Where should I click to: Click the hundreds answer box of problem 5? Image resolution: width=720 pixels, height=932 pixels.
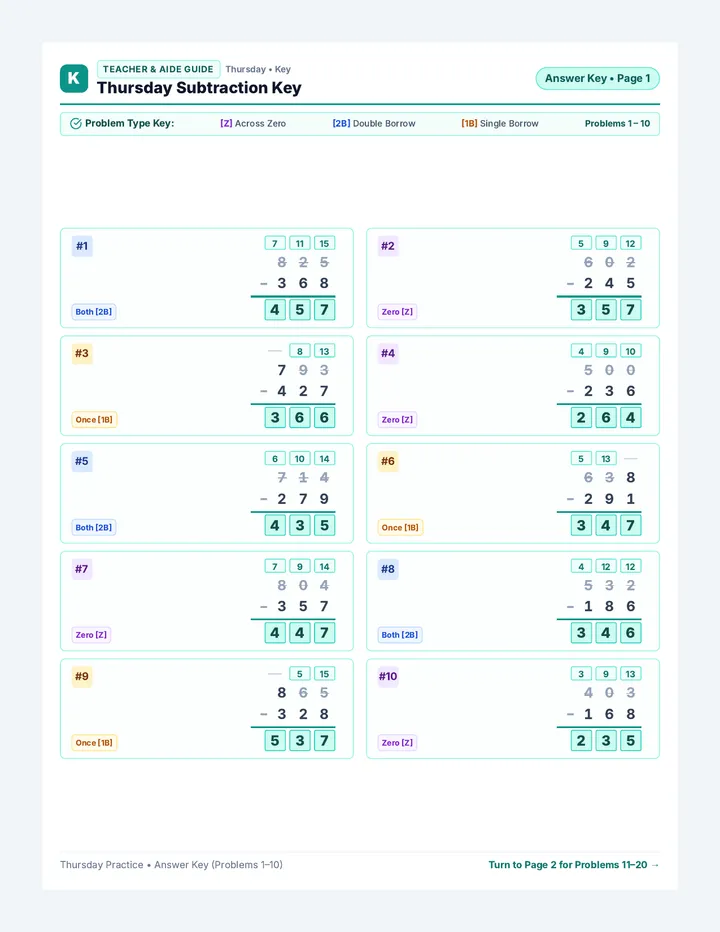point(275,525)
